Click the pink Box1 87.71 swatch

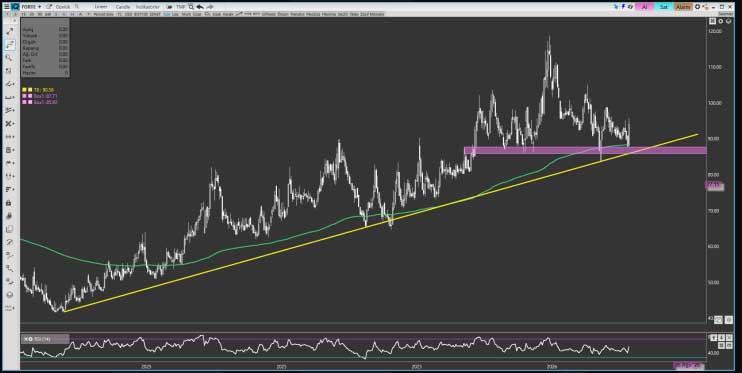24,96
